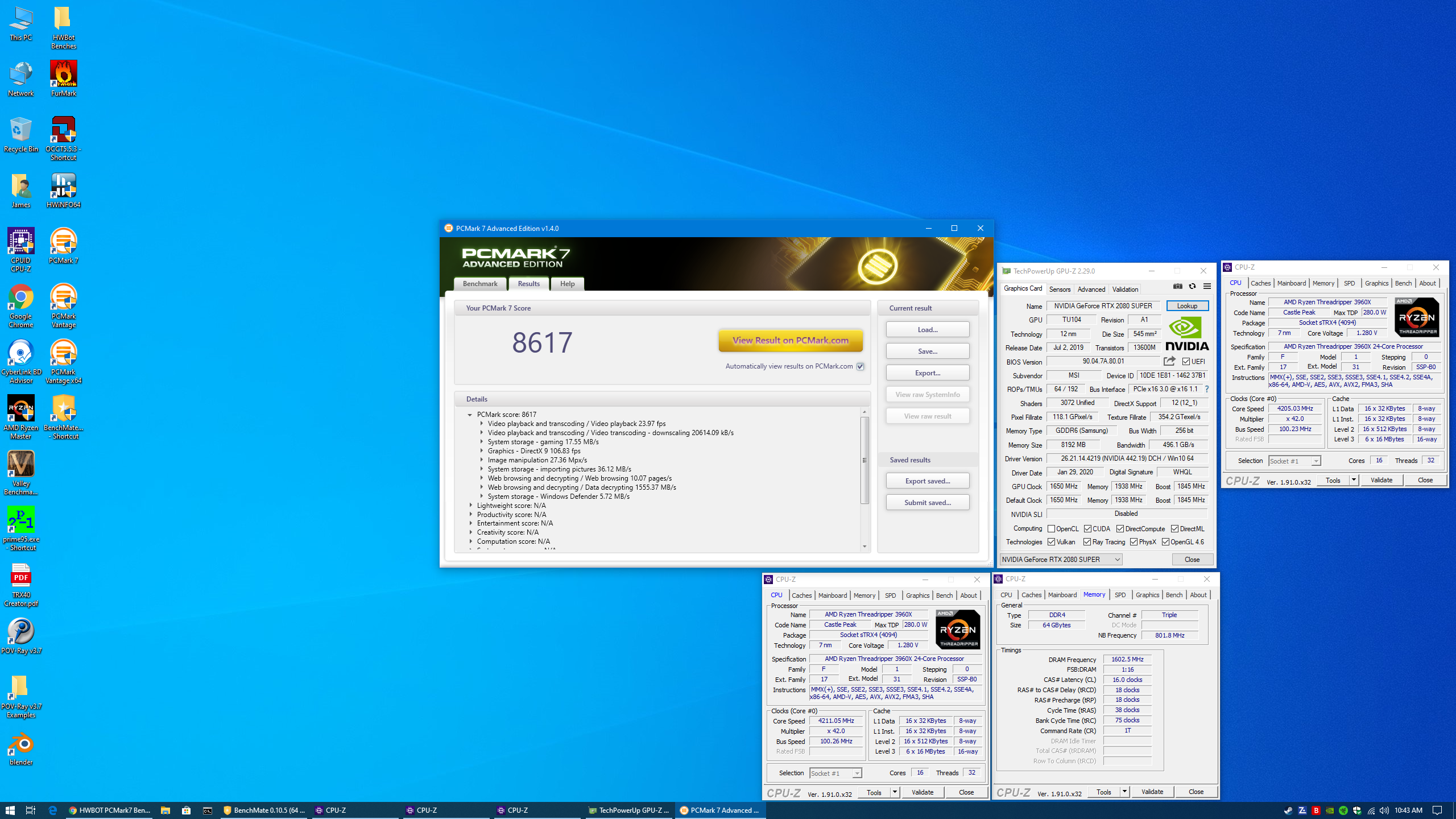1456x819 pixels.
Task: Open Tools dropdown arrow in top-right CPU-Z
Action: click(x=1354, y=480)
